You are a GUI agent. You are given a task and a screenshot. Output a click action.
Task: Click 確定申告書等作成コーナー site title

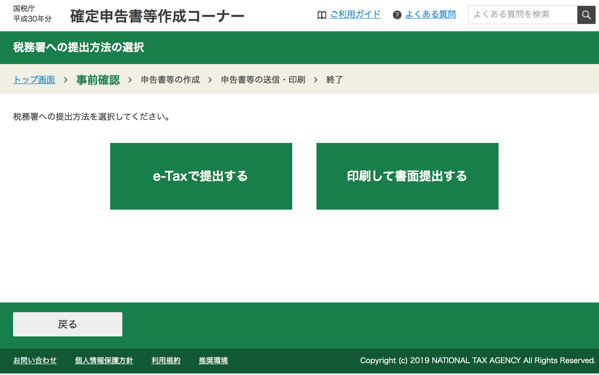157,16
